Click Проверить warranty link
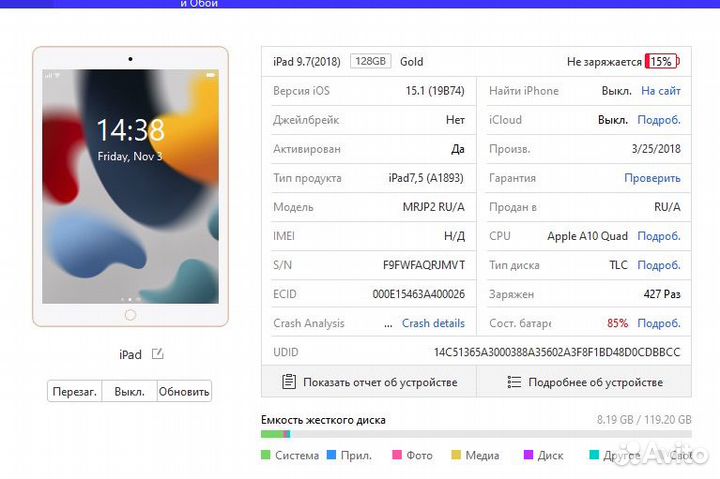The width and height of the screenshot is (720, 479). 652,178
